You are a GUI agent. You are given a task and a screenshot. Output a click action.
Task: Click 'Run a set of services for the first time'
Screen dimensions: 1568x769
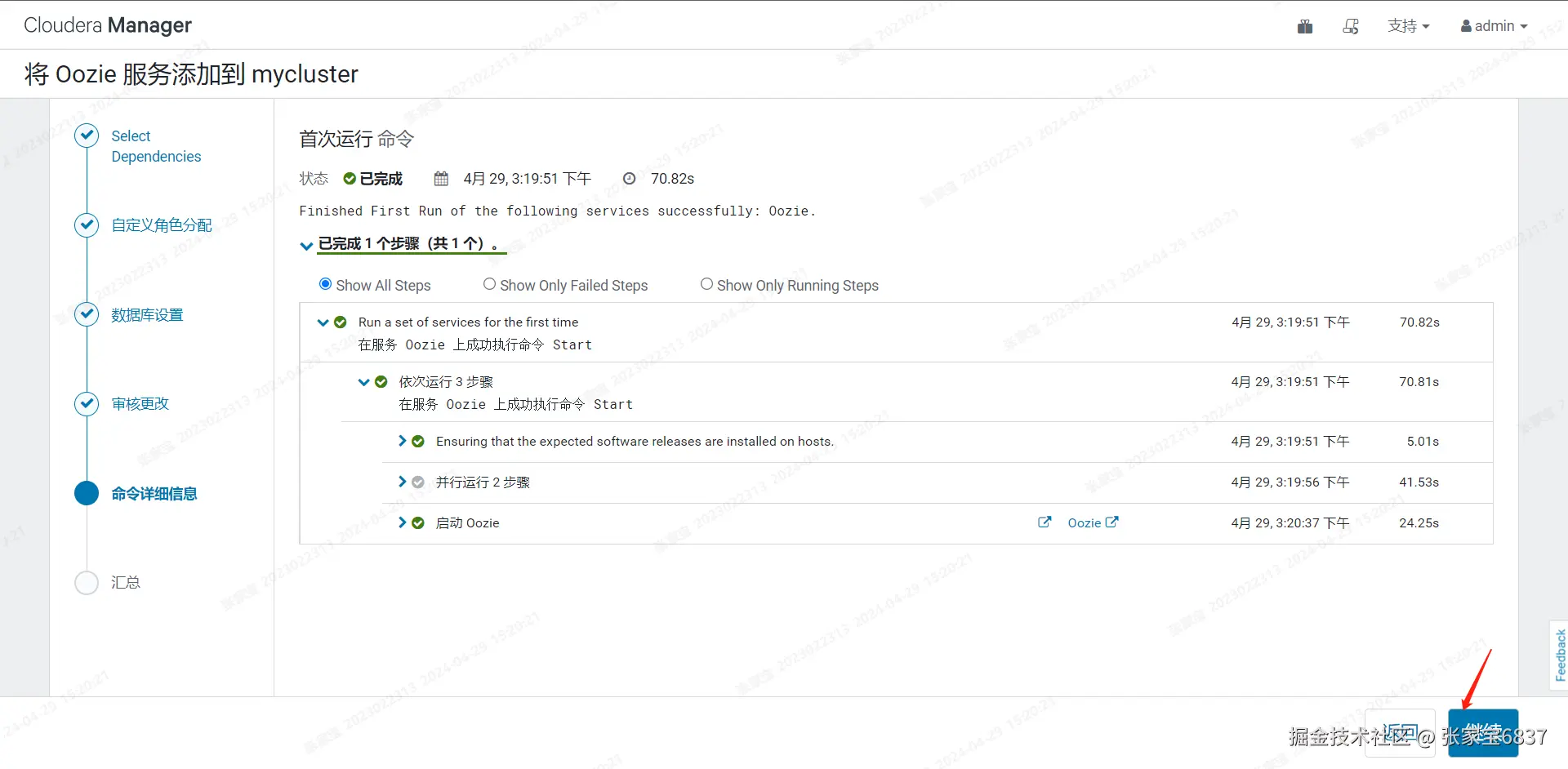(468, 322)
